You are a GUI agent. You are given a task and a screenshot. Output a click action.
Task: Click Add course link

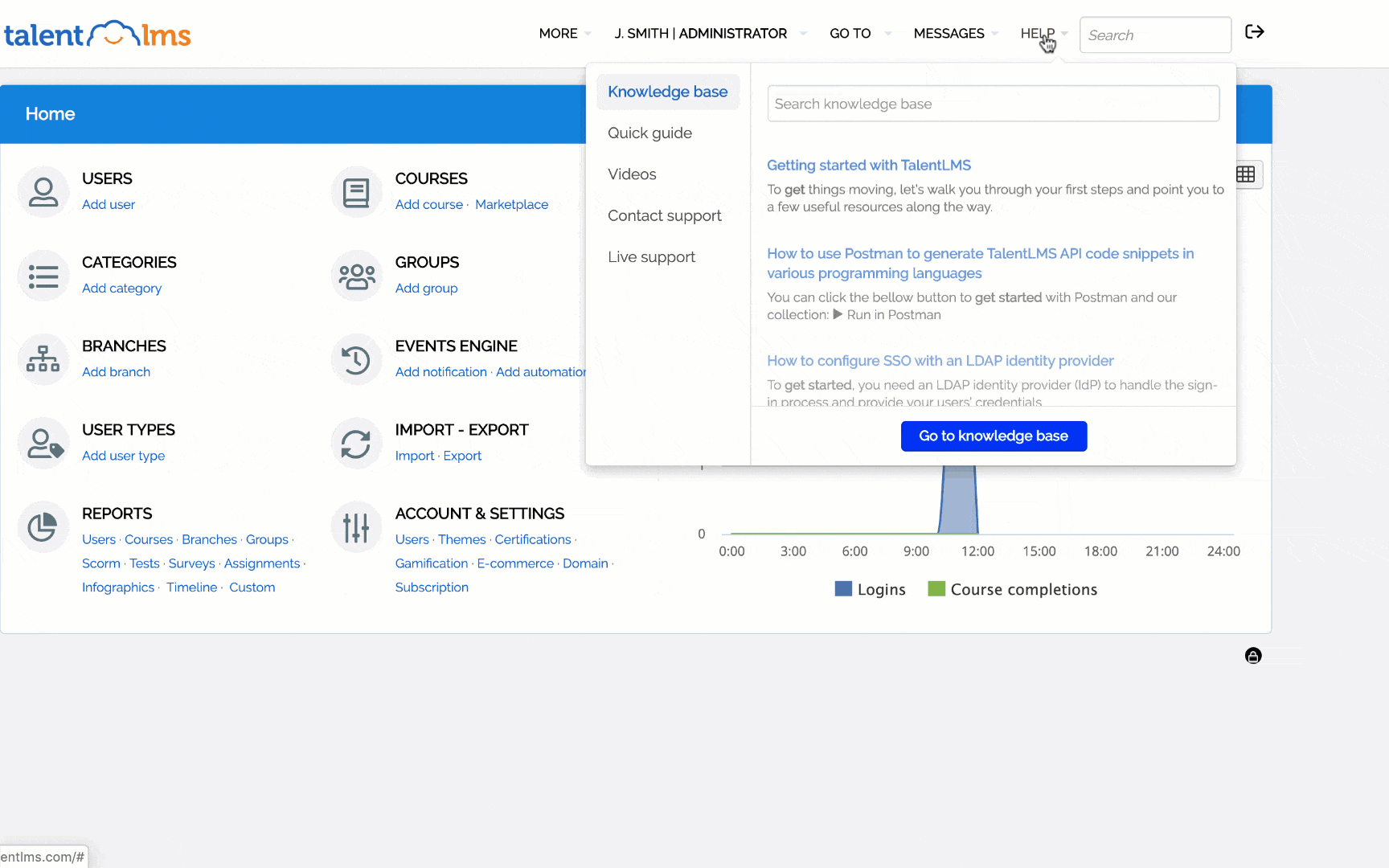coord(429,205)
